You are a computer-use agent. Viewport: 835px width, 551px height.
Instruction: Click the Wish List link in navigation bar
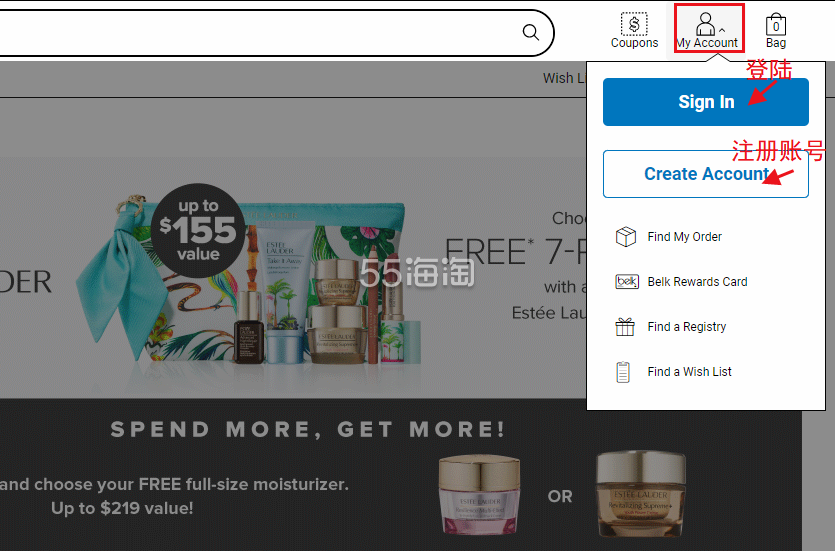564,78
